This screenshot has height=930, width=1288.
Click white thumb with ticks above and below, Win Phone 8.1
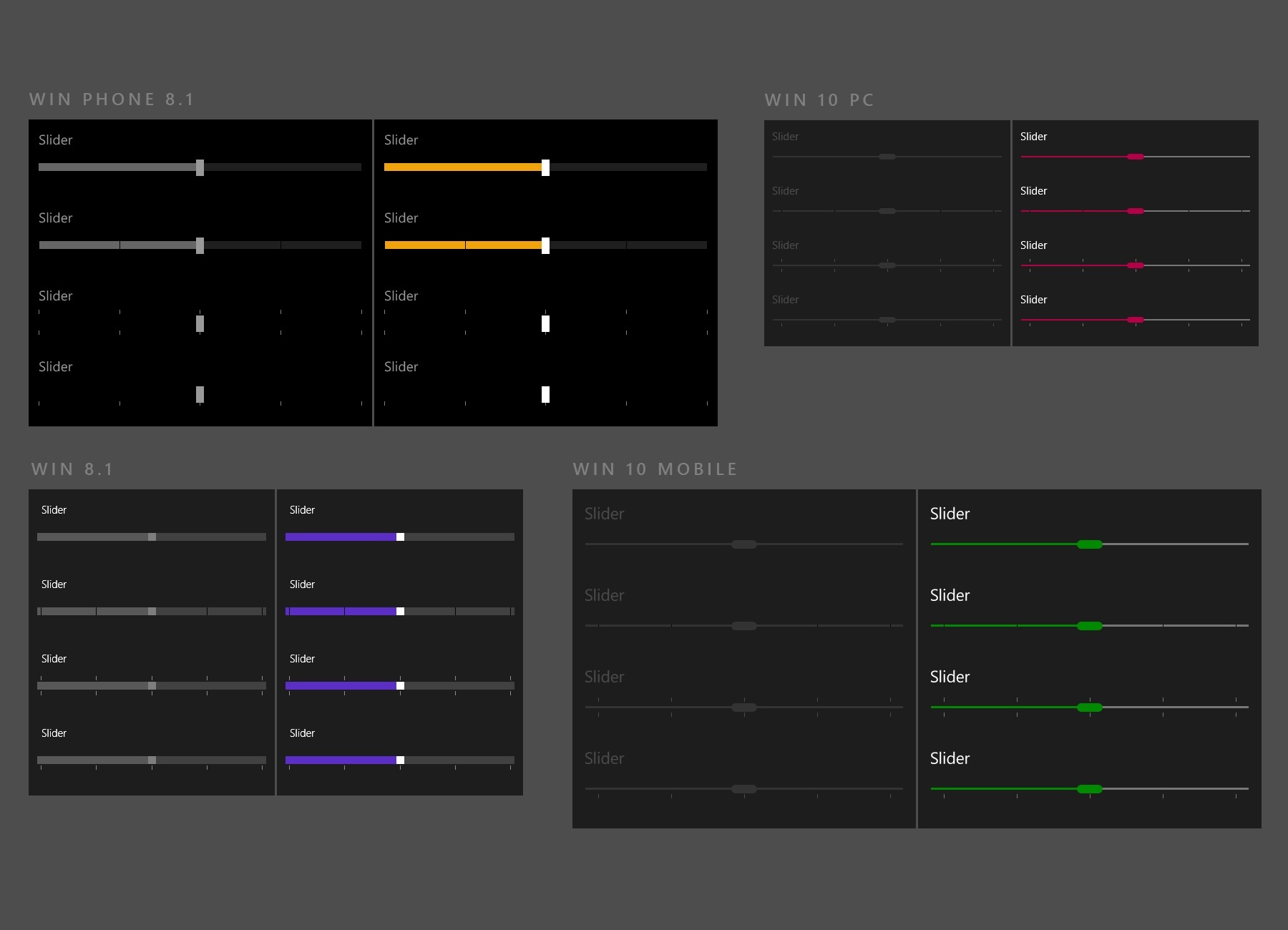click(x=545, y=323)
